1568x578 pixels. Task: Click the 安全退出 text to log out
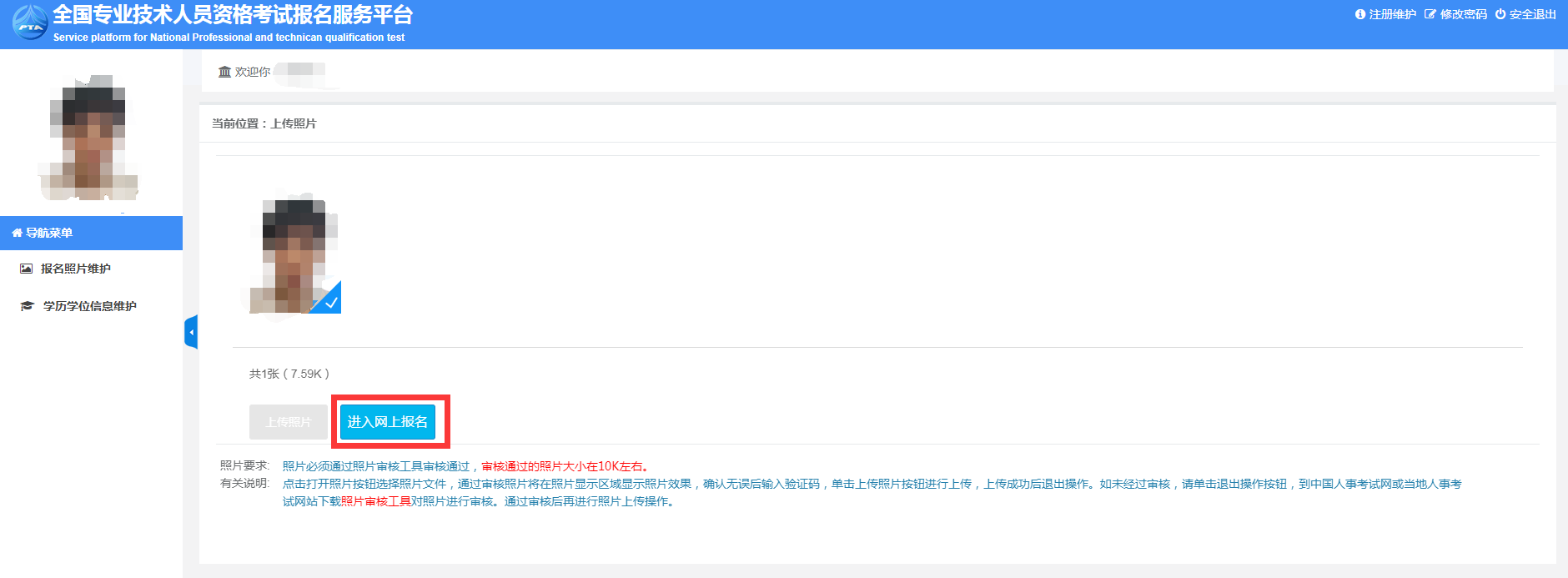[x=1532, y=14]
